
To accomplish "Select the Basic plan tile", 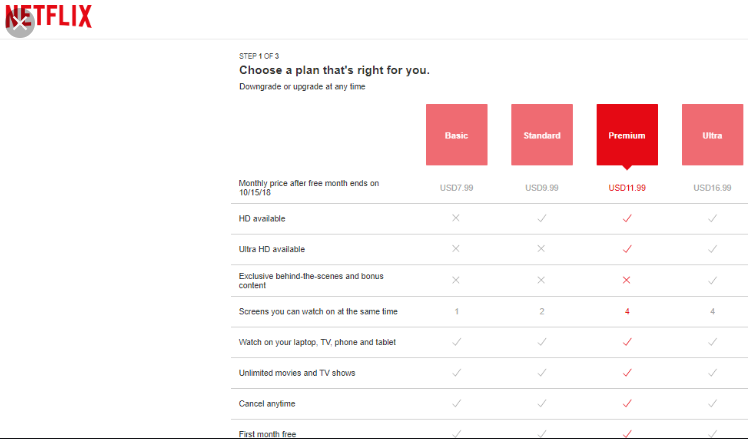I will point(457,135).
